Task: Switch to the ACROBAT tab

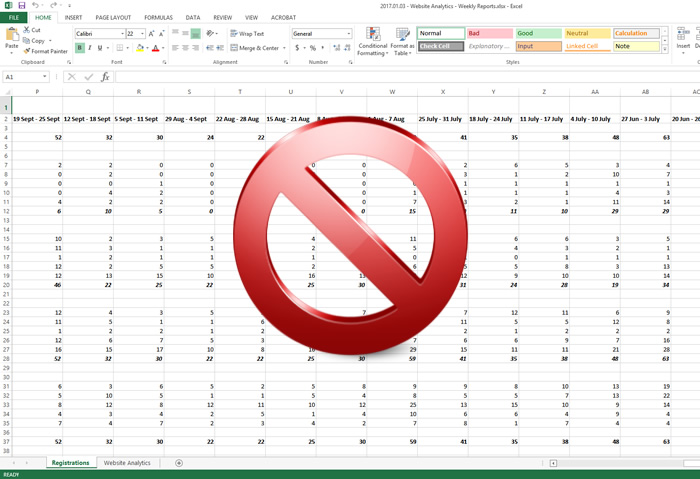Action: [x=283, y=17]
